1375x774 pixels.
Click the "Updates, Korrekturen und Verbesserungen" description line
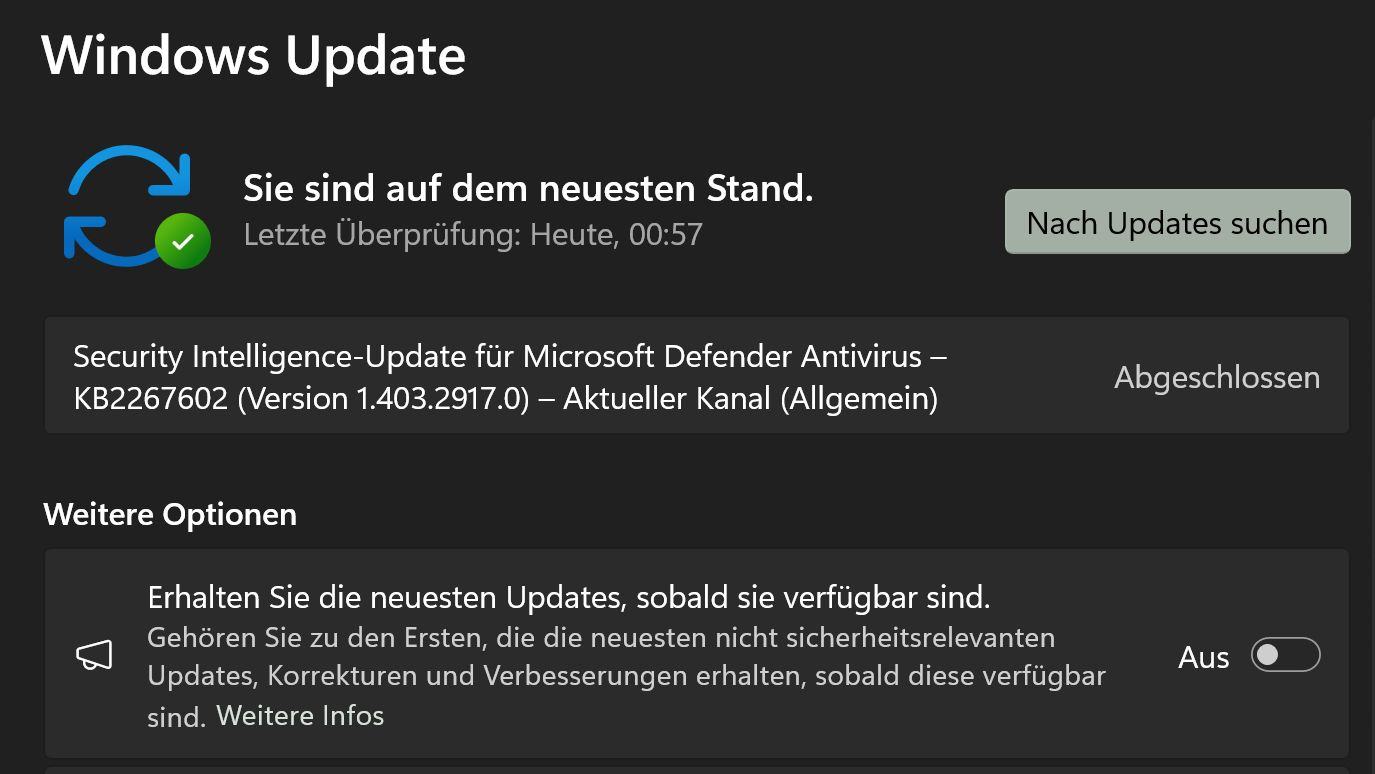click(x=475, y=676)
